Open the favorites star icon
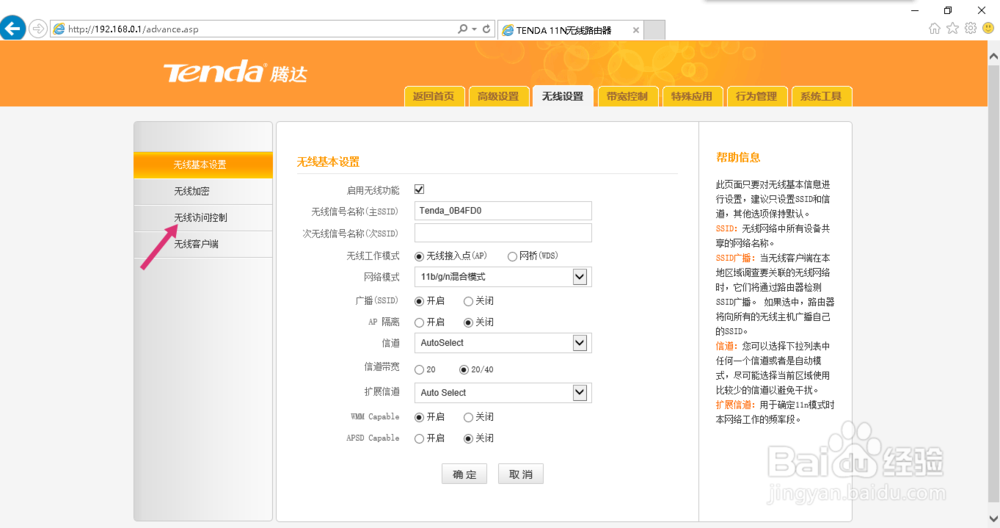 tap(952, 28)
